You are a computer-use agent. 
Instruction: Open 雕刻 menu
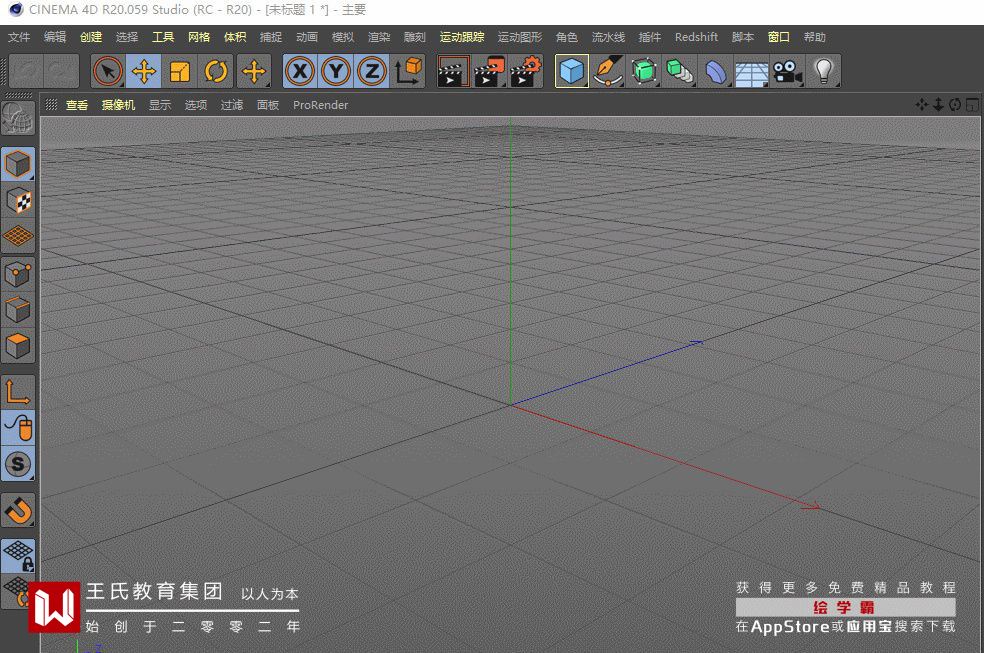[415, 37]
